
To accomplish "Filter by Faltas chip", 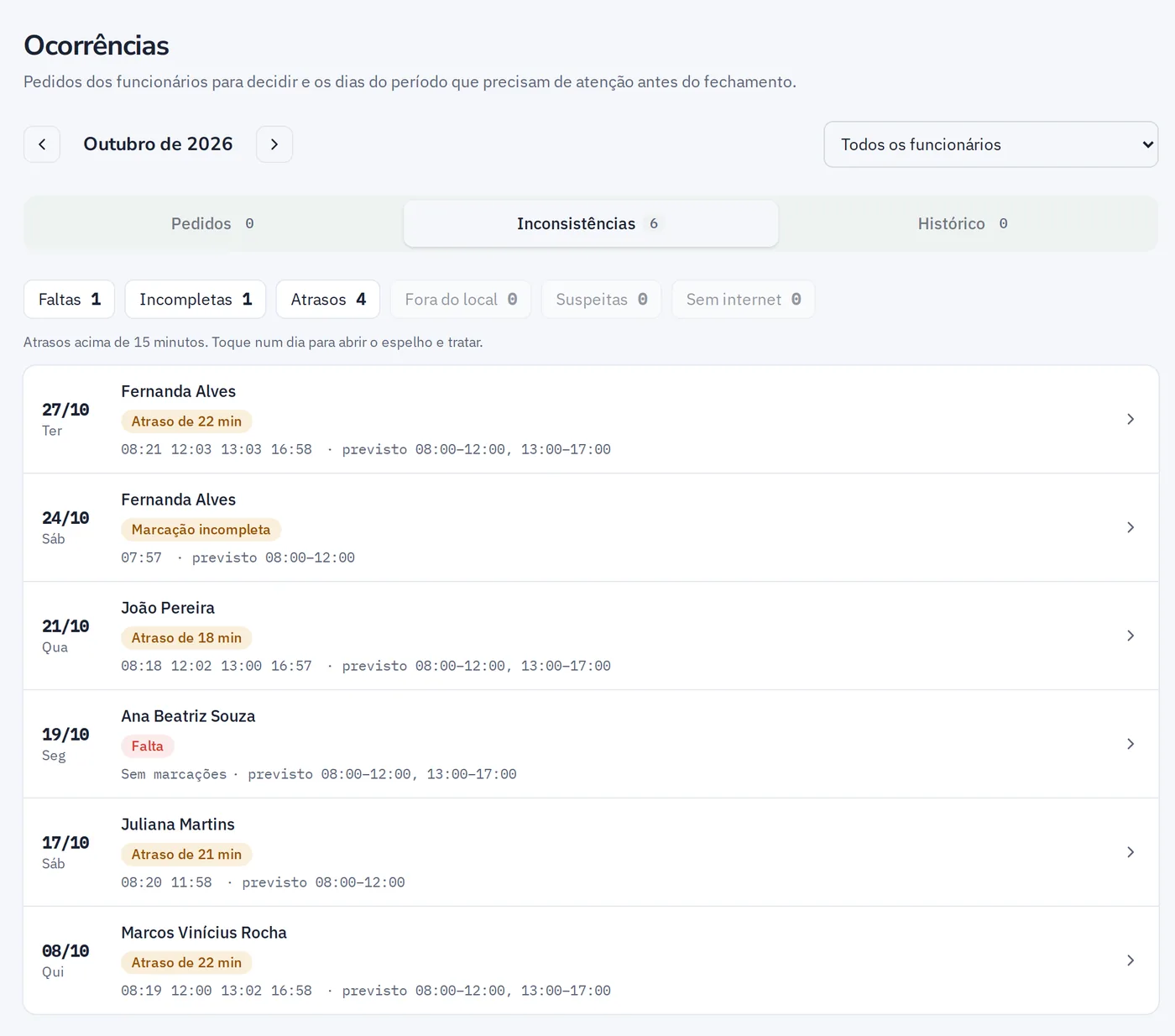I will 70,300.
